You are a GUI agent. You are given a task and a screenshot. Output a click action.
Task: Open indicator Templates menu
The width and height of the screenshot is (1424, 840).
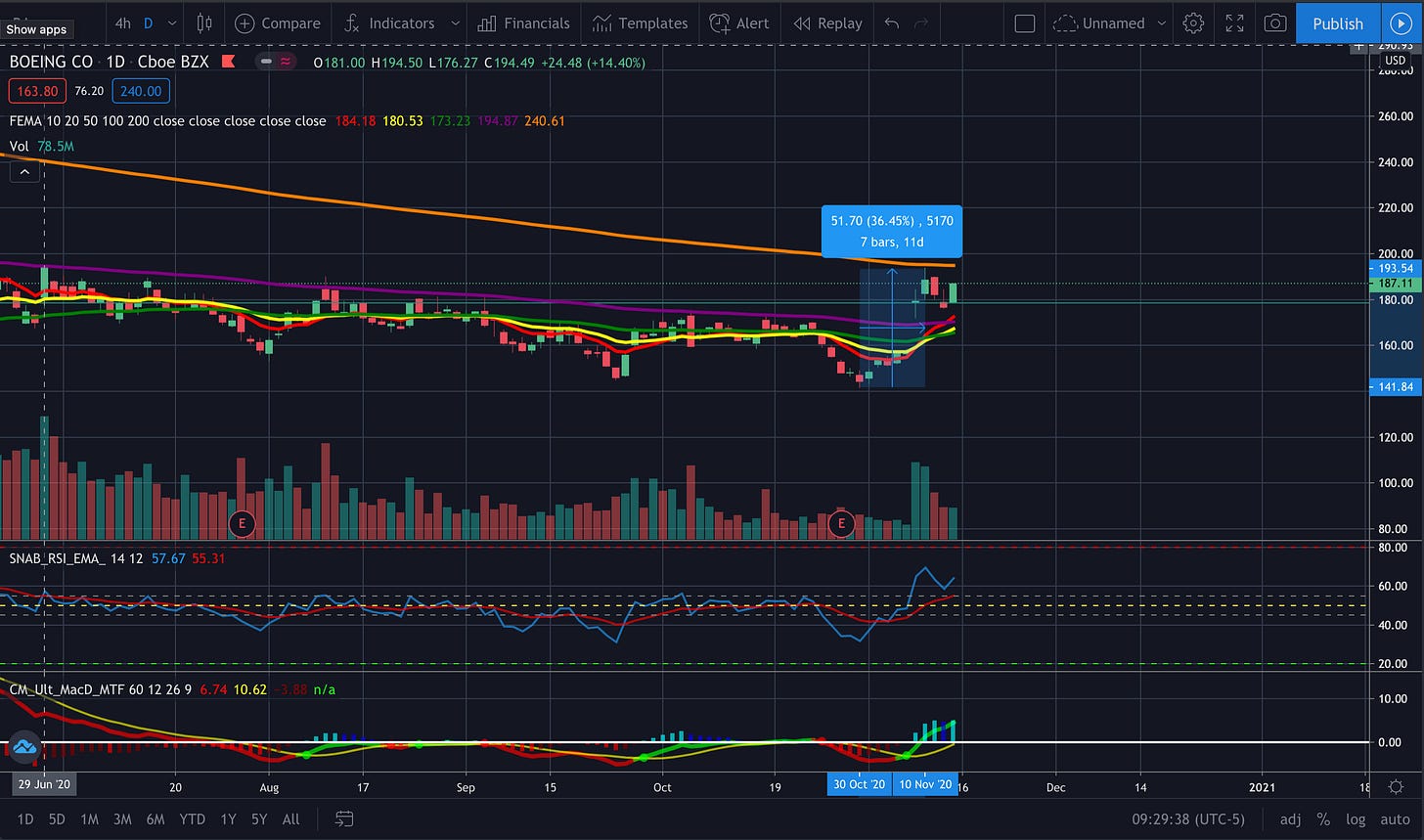coord(641,22)
